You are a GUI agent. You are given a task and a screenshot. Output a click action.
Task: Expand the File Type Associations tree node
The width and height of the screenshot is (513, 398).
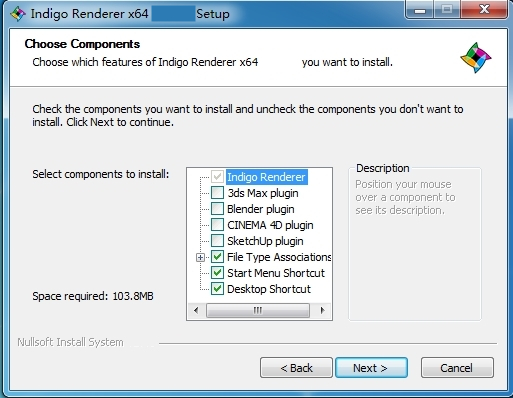click(x=200, y=257)
